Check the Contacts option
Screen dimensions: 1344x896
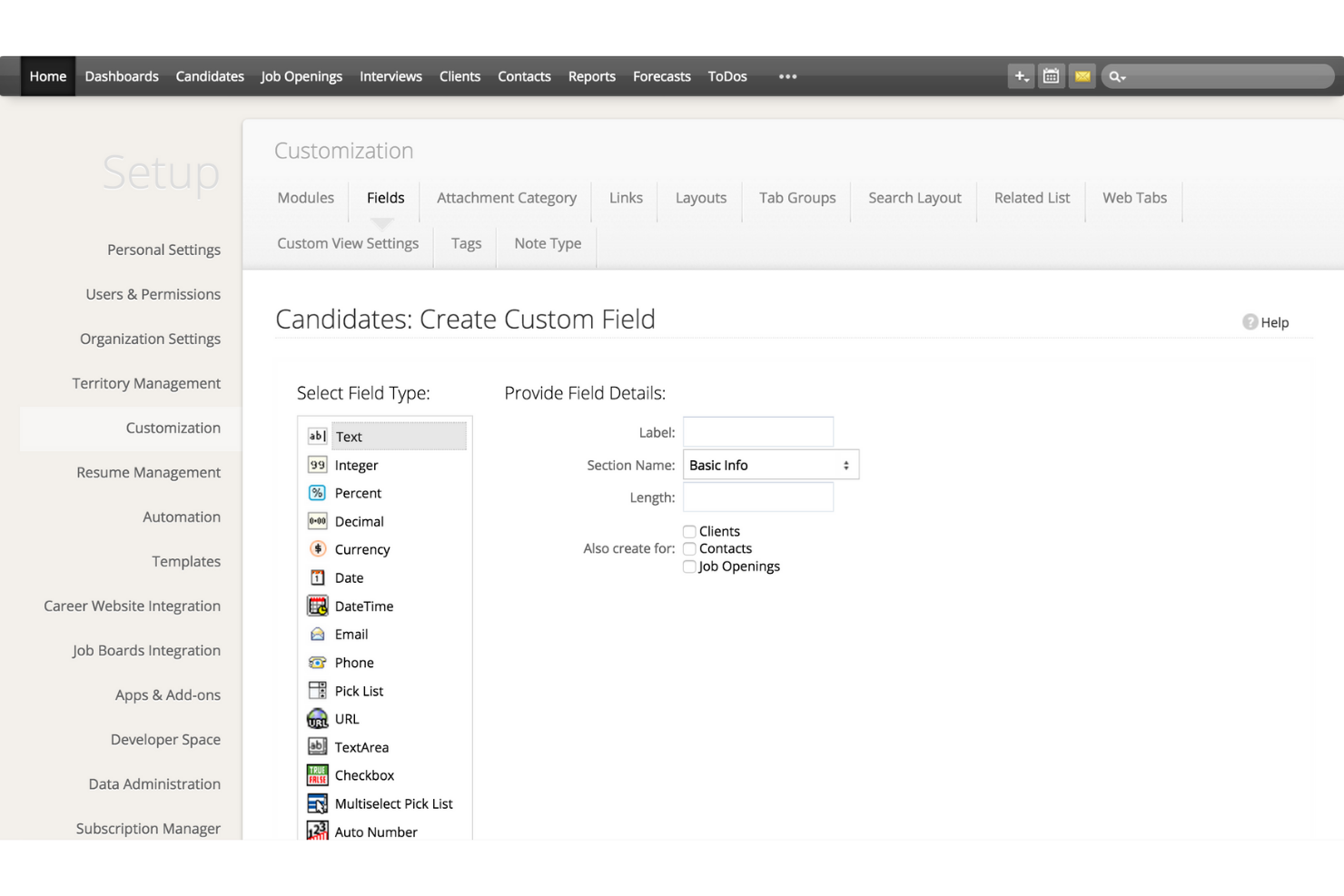[689, 548]
